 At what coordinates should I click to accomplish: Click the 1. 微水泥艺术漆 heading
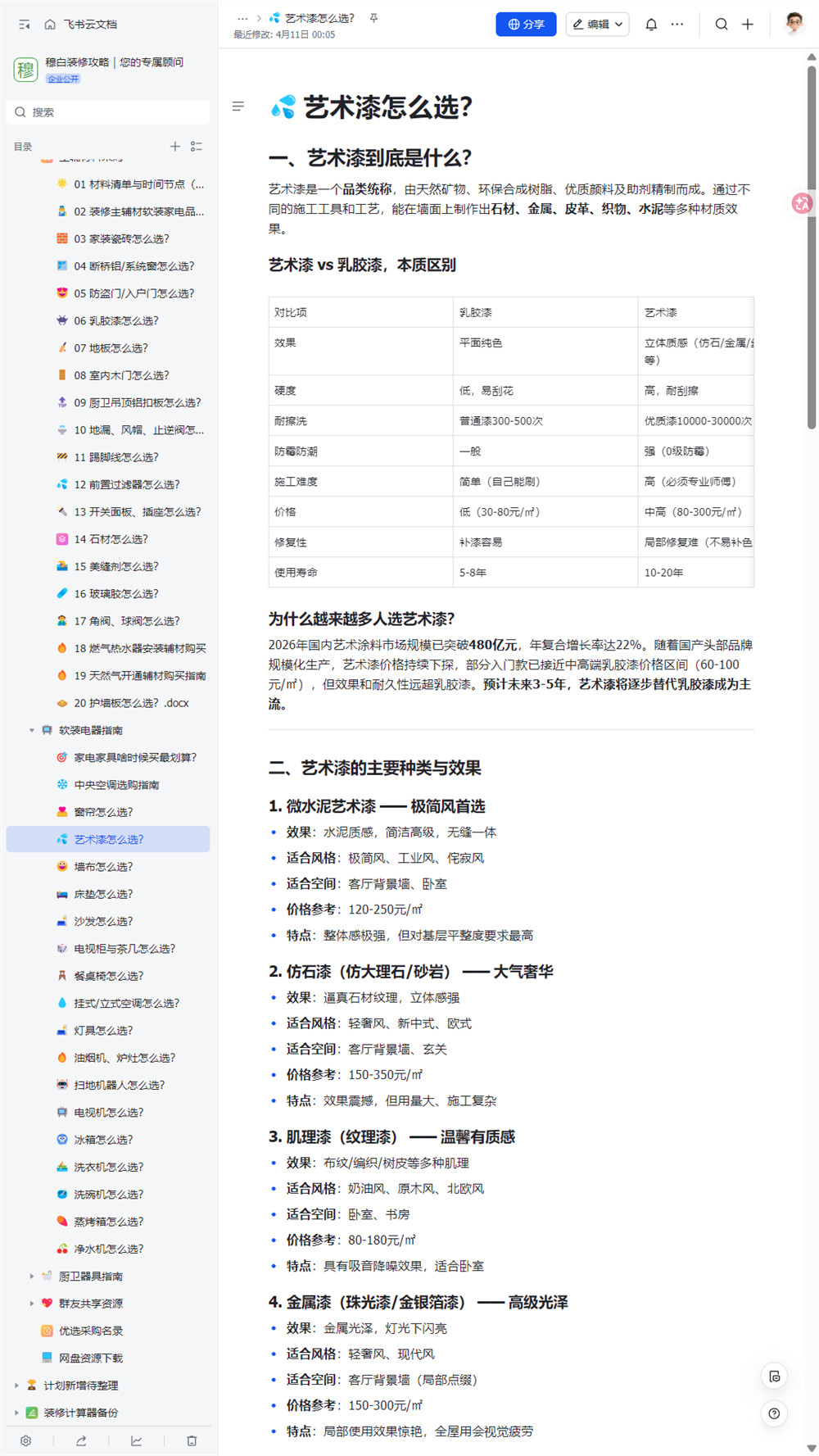[x=377, y=806]
